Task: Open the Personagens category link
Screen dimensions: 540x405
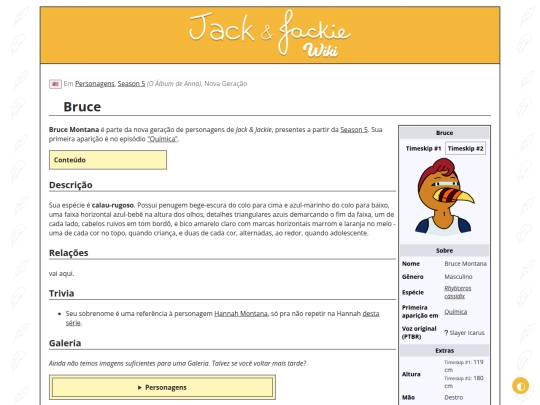Action: [x=95, y=84]
